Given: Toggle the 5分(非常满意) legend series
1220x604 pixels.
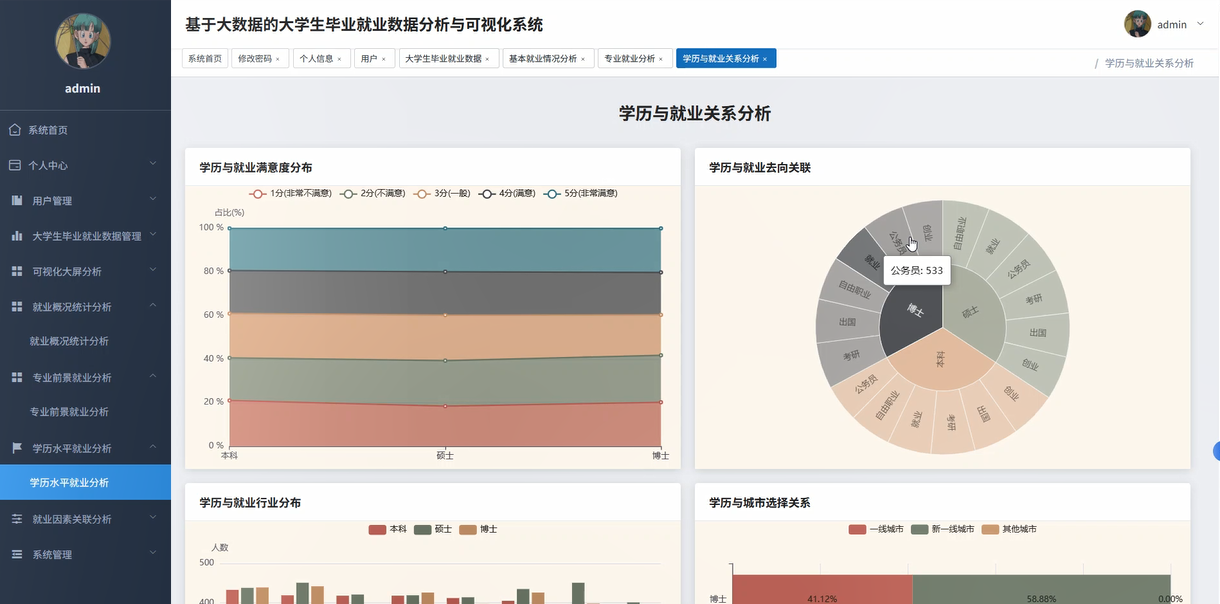Looking at the screenshot, I should click(x=580, y=193).
